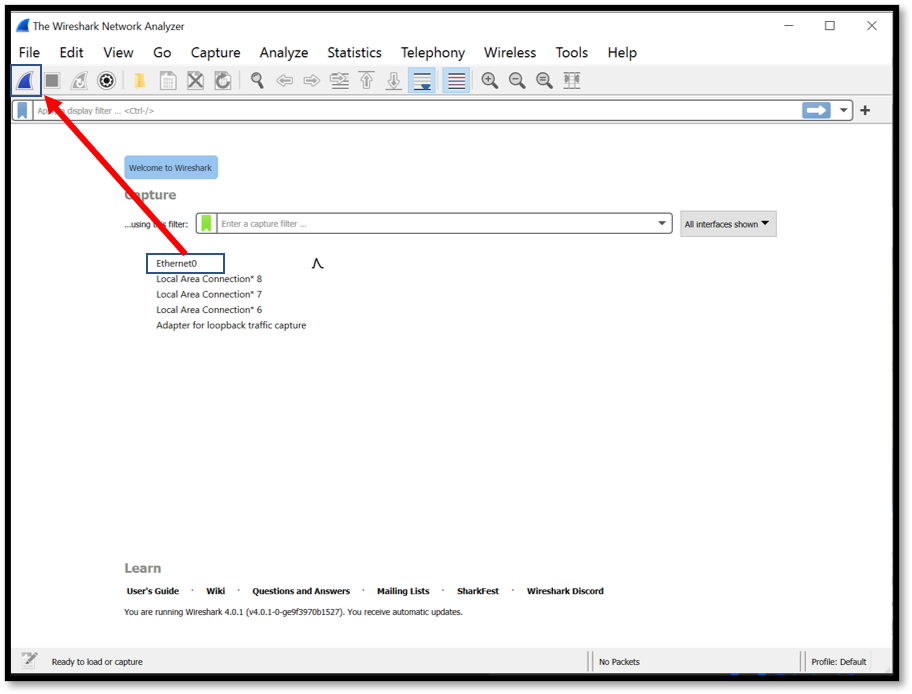The width and height of the screenshot is (912, 694).
Task: Expand the capture filter dropdown arrow
Action: click(662, 224)
